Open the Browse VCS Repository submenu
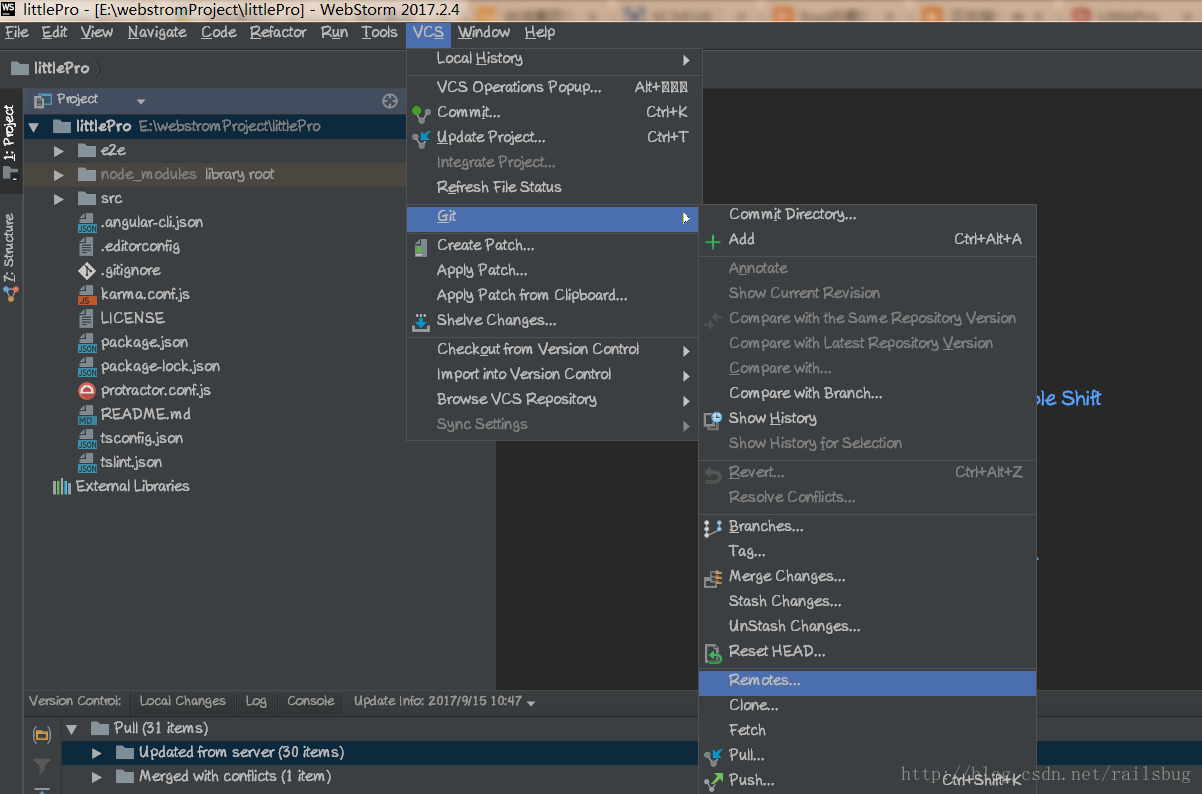1202x794 pixels. coord(553,400)
